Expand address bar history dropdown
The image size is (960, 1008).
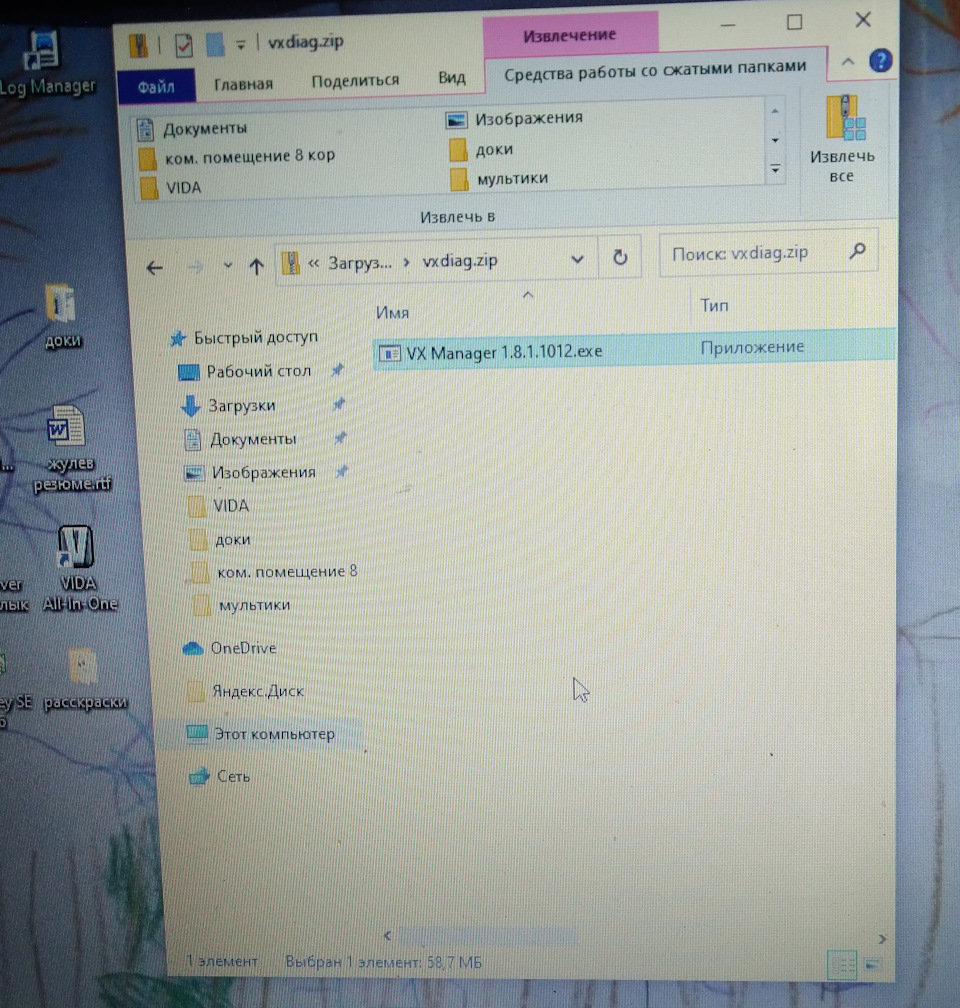[577, 259]
